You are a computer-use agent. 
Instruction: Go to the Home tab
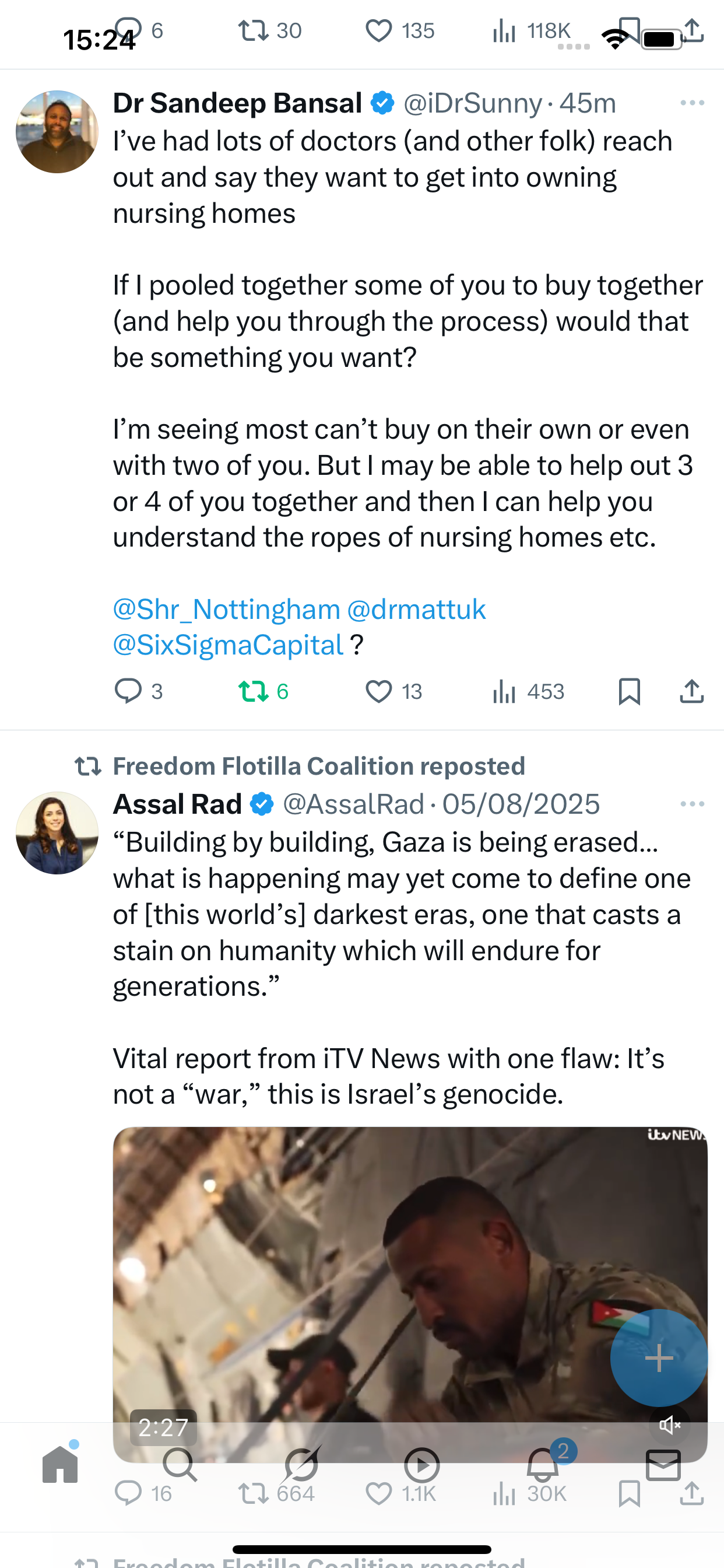(60, 1465)
